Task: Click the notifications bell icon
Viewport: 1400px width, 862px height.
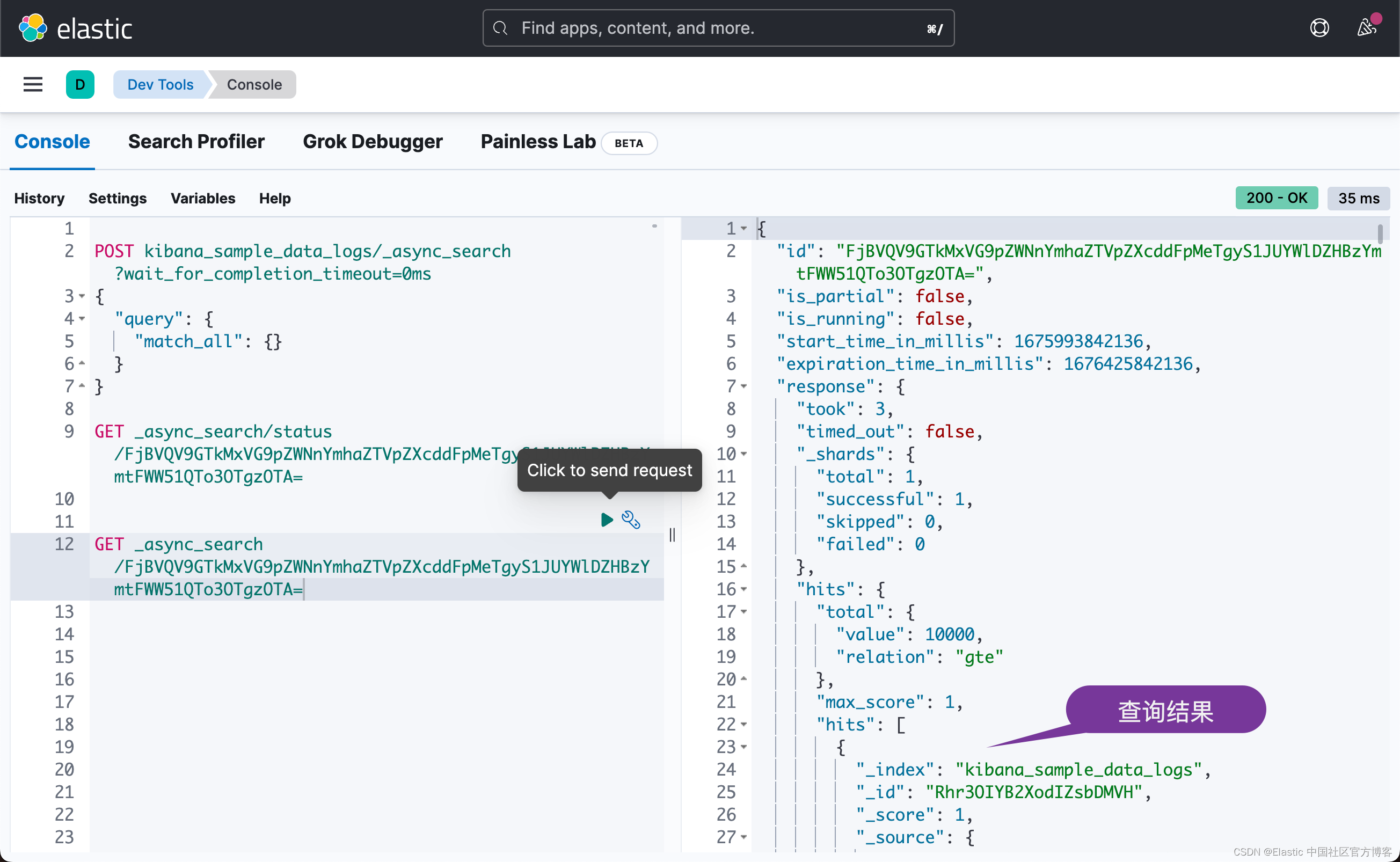Action: click(x=1364, y=26)
